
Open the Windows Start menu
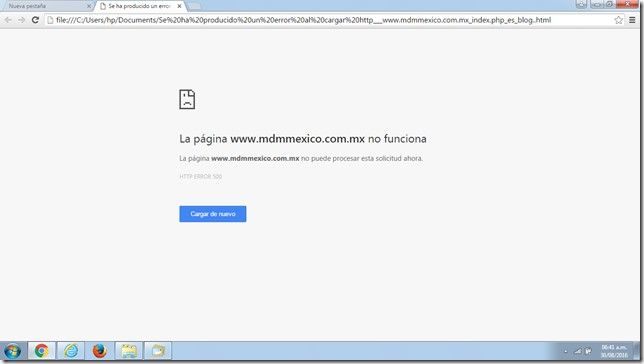[x=12, y=351]
